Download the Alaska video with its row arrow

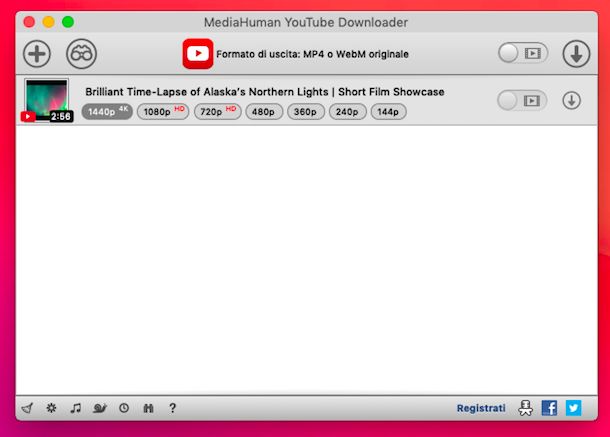571,100
